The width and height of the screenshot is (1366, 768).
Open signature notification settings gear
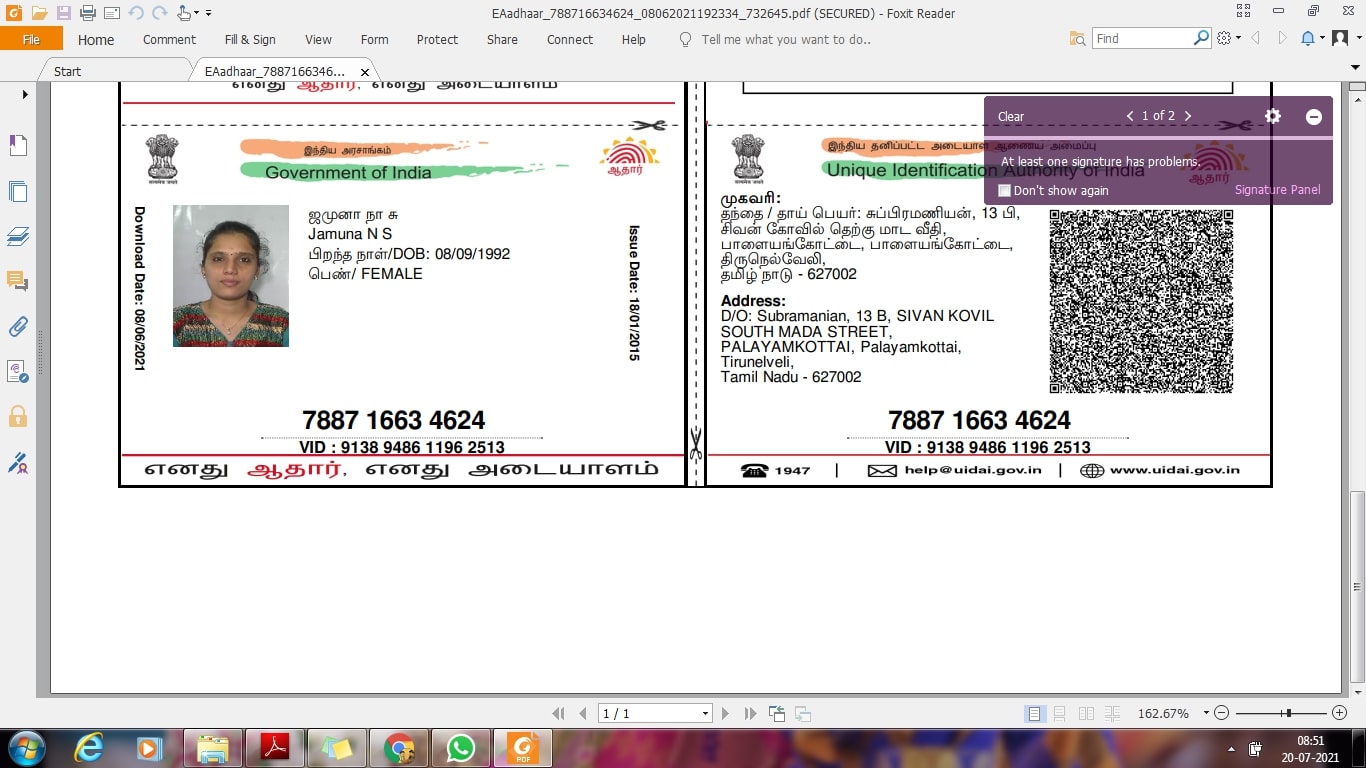(x=1272, y=116)
